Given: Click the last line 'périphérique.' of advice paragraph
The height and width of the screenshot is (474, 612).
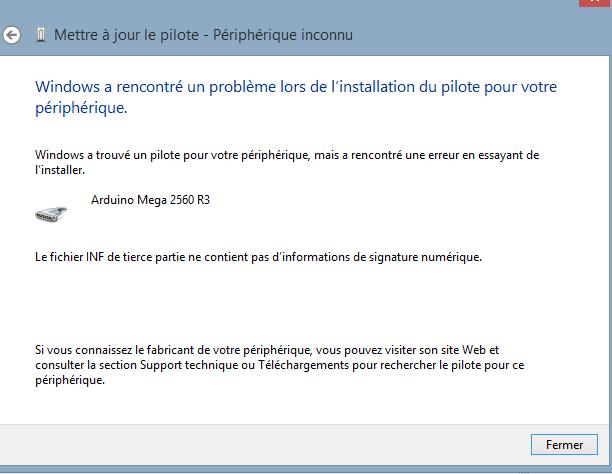Looking at the screenshot, I should [x=68, y=380].
